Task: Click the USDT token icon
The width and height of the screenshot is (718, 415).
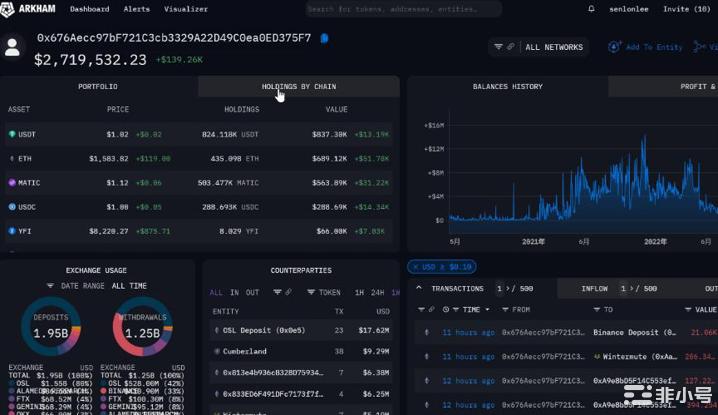Action: [12, 134]
